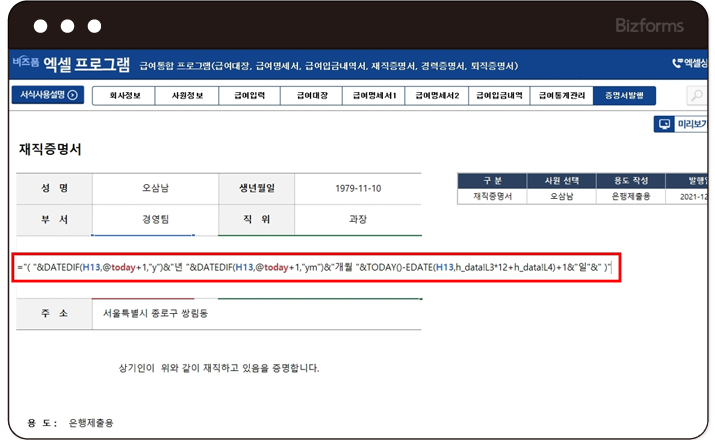Click the phone icon beside 엑셀
The height and width of the screenshot is (440, 715).
[x=678, y=63]
